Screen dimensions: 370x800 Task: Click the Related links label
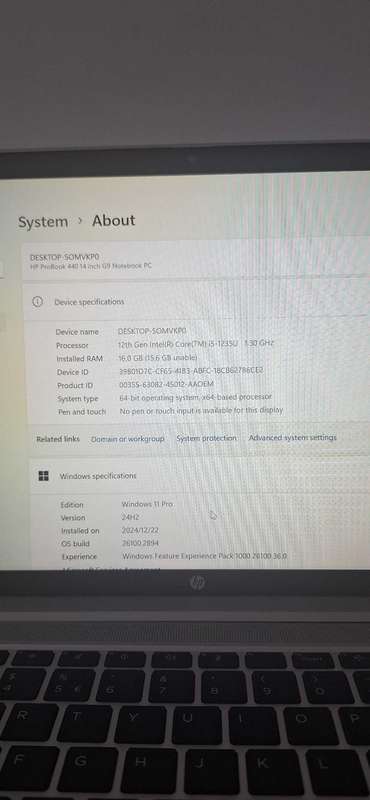pyautogui.click(x=58, y=439)
